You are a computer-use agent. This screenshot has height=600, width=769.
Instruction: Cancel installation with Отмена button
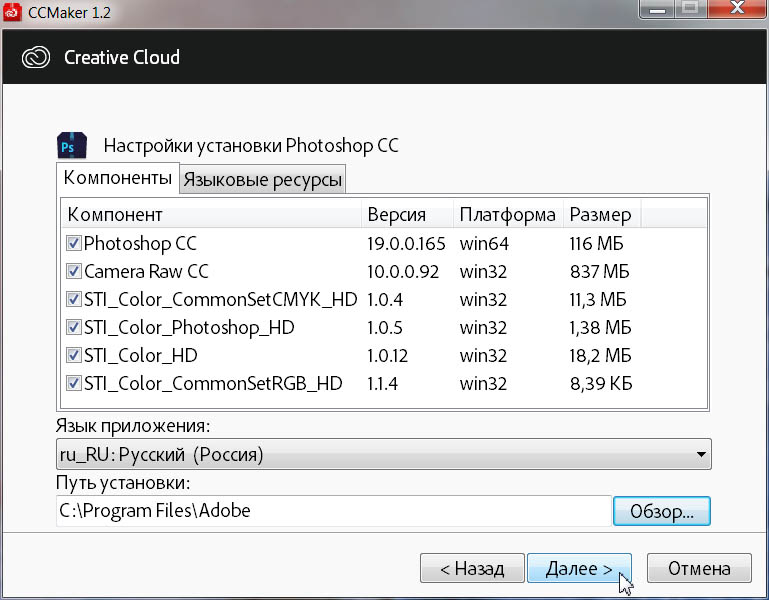(x=699, y=568)
